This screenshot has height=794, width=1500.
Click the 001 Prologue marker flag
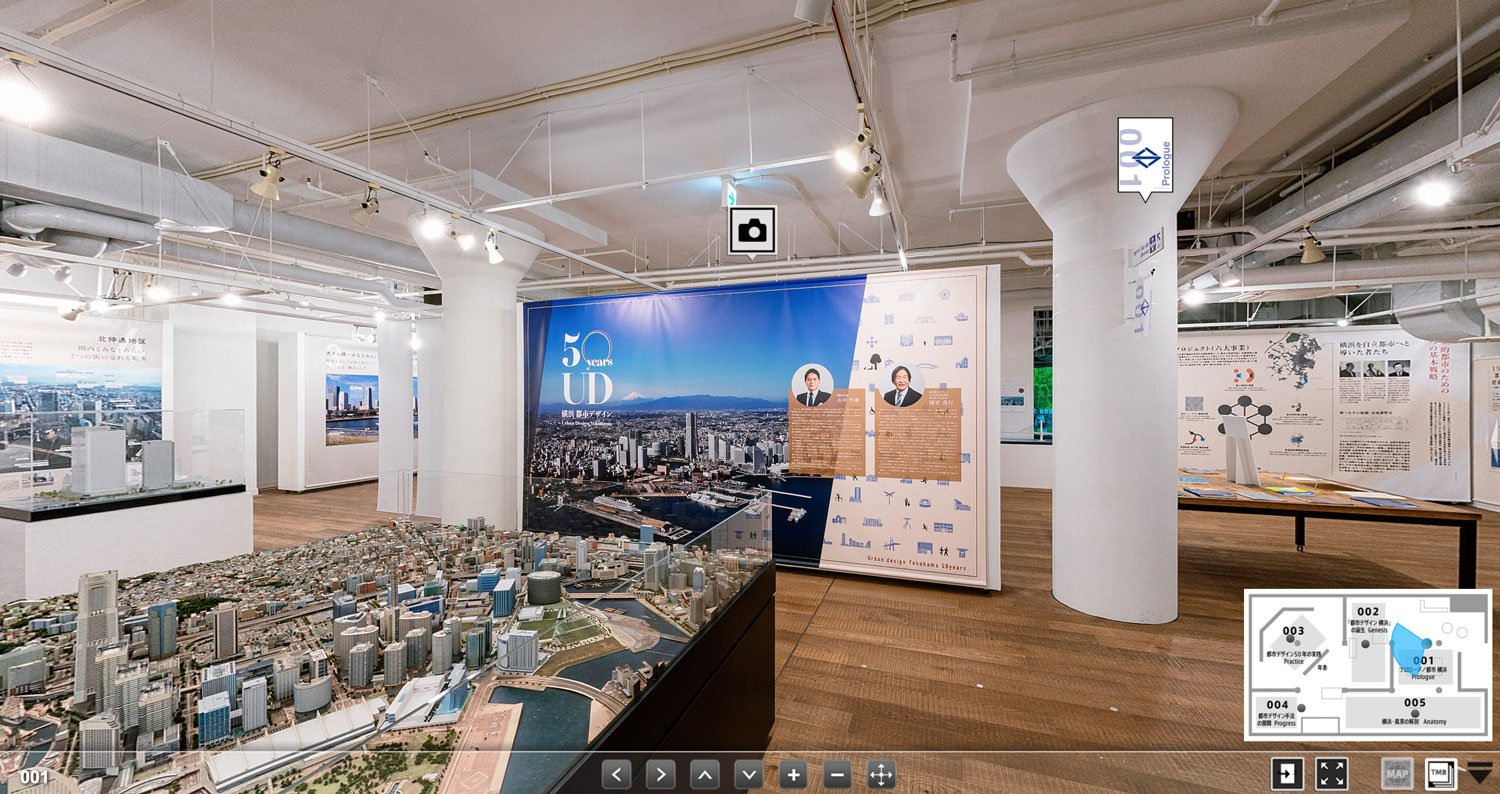1145,157
